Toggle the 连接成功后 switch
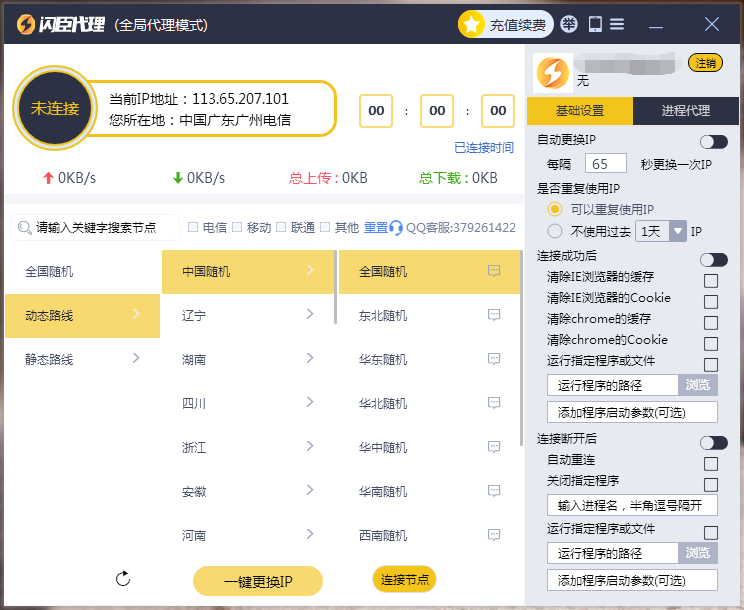This screenshot has height=610, width=744. (714, 259)
